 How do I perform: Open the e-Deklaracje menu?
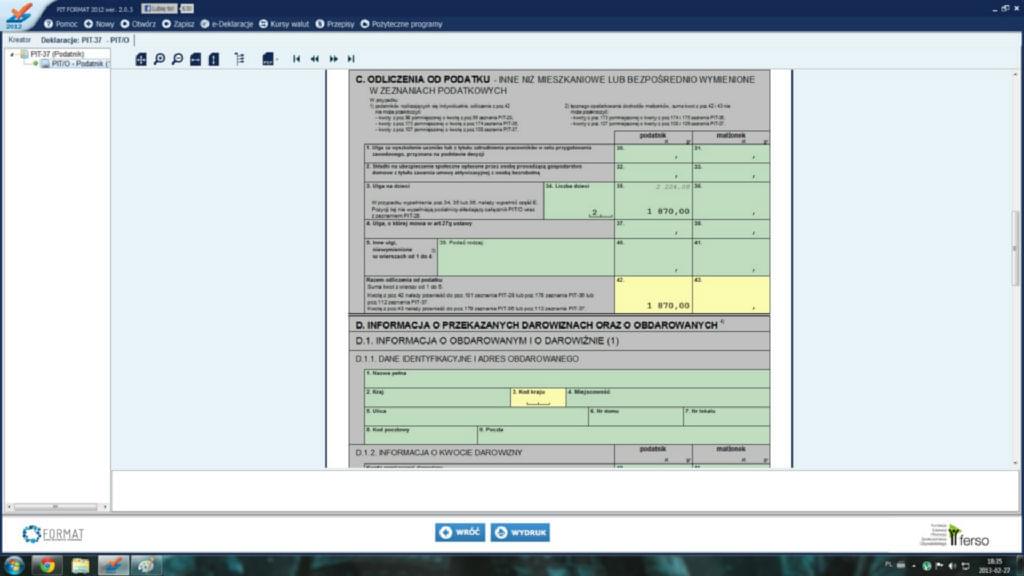[228, 23]
